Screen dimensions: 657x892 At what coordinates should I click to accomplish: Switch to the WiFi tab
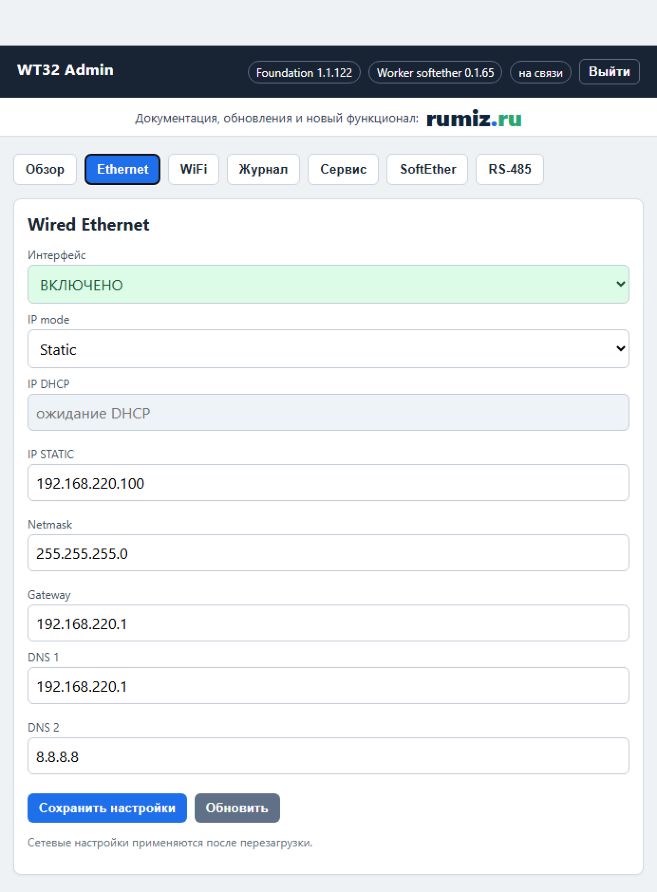coord(193,170)
